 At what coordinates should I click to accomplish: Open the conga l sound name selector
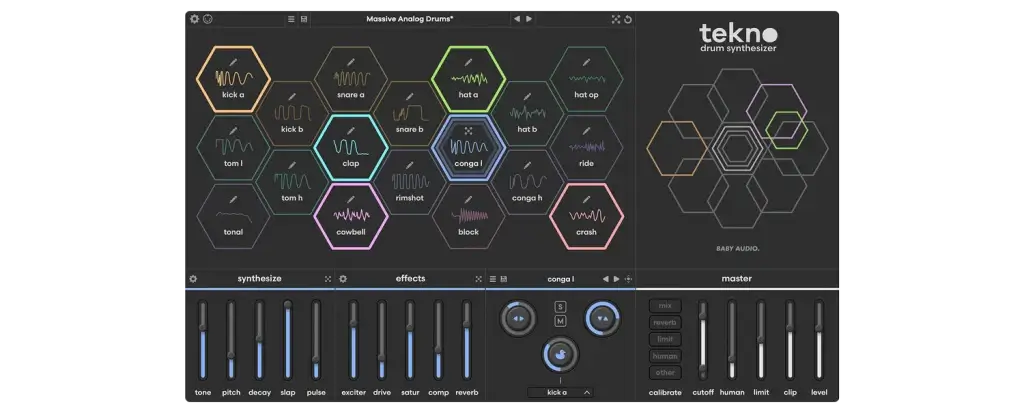(x=560, y=279)
